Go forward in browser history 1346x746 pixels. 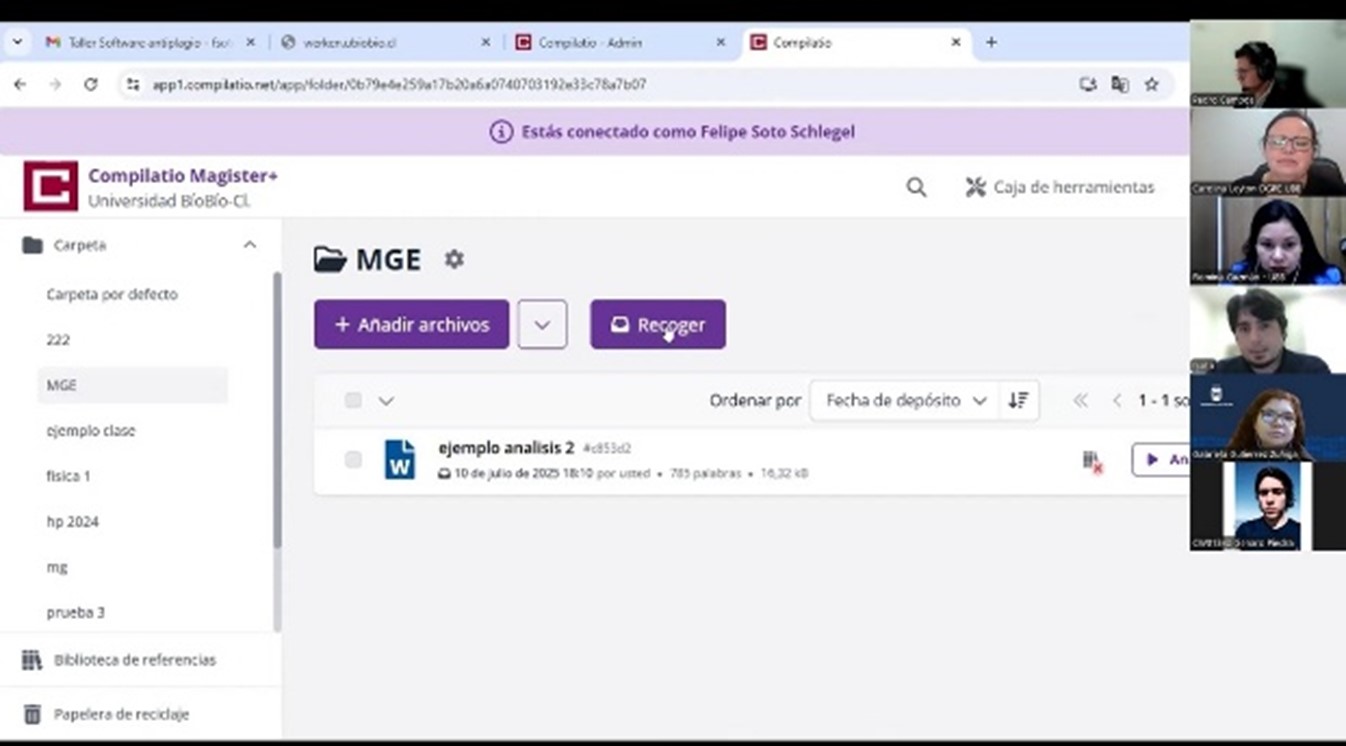[x=55, y=85]
